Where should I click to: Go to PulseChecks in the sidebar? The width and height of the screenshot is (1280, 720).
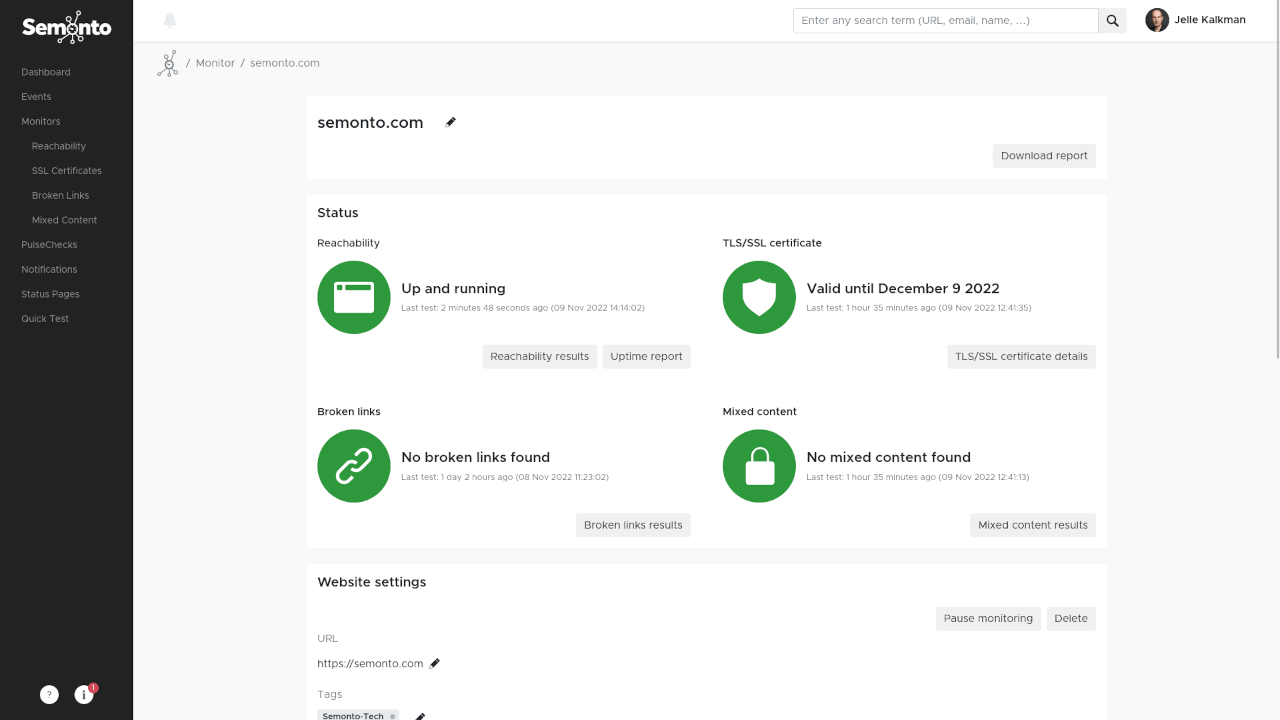click(49, 245)
